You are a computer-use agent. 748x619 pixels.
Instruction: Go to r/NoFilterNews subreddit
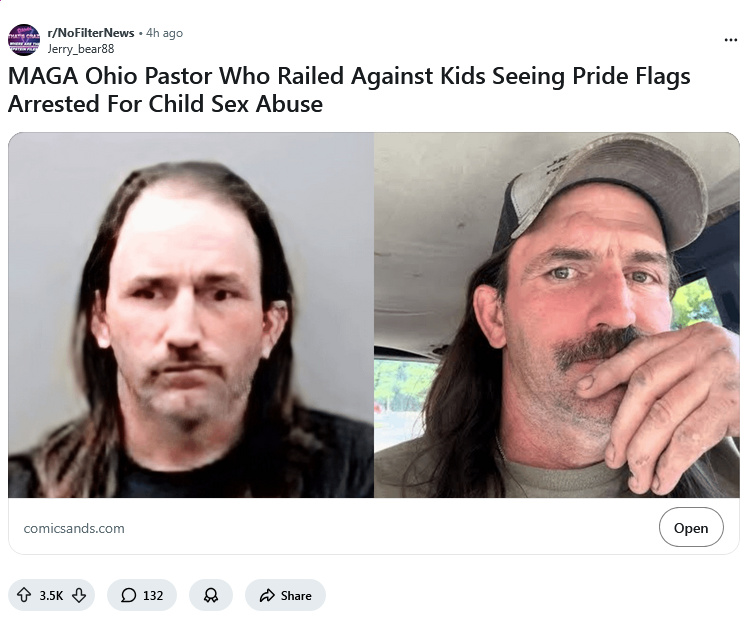(x=91, y=32)
